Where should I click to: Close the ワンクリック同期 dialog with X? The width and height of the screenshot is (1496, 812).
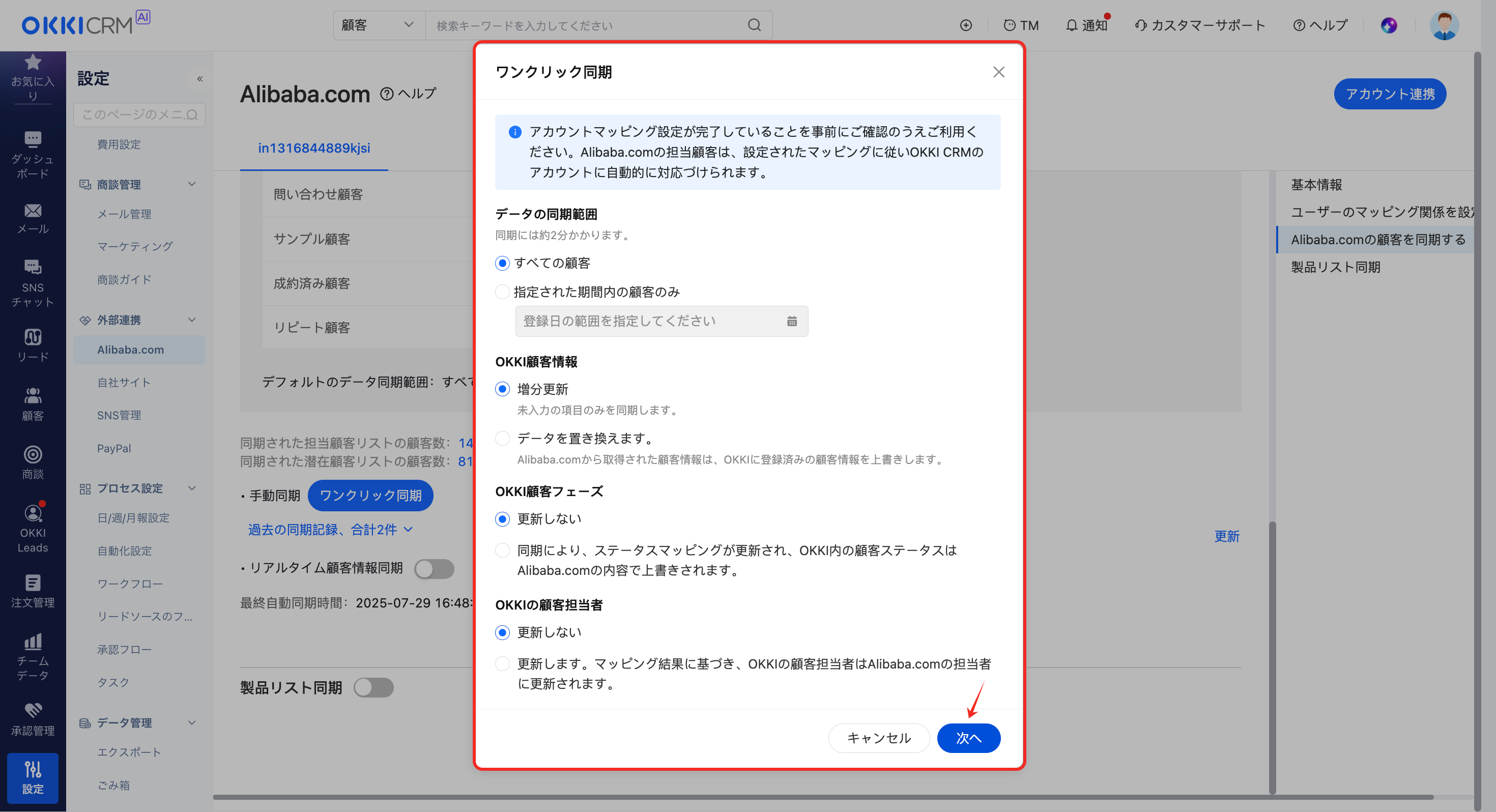pos(998,71)
